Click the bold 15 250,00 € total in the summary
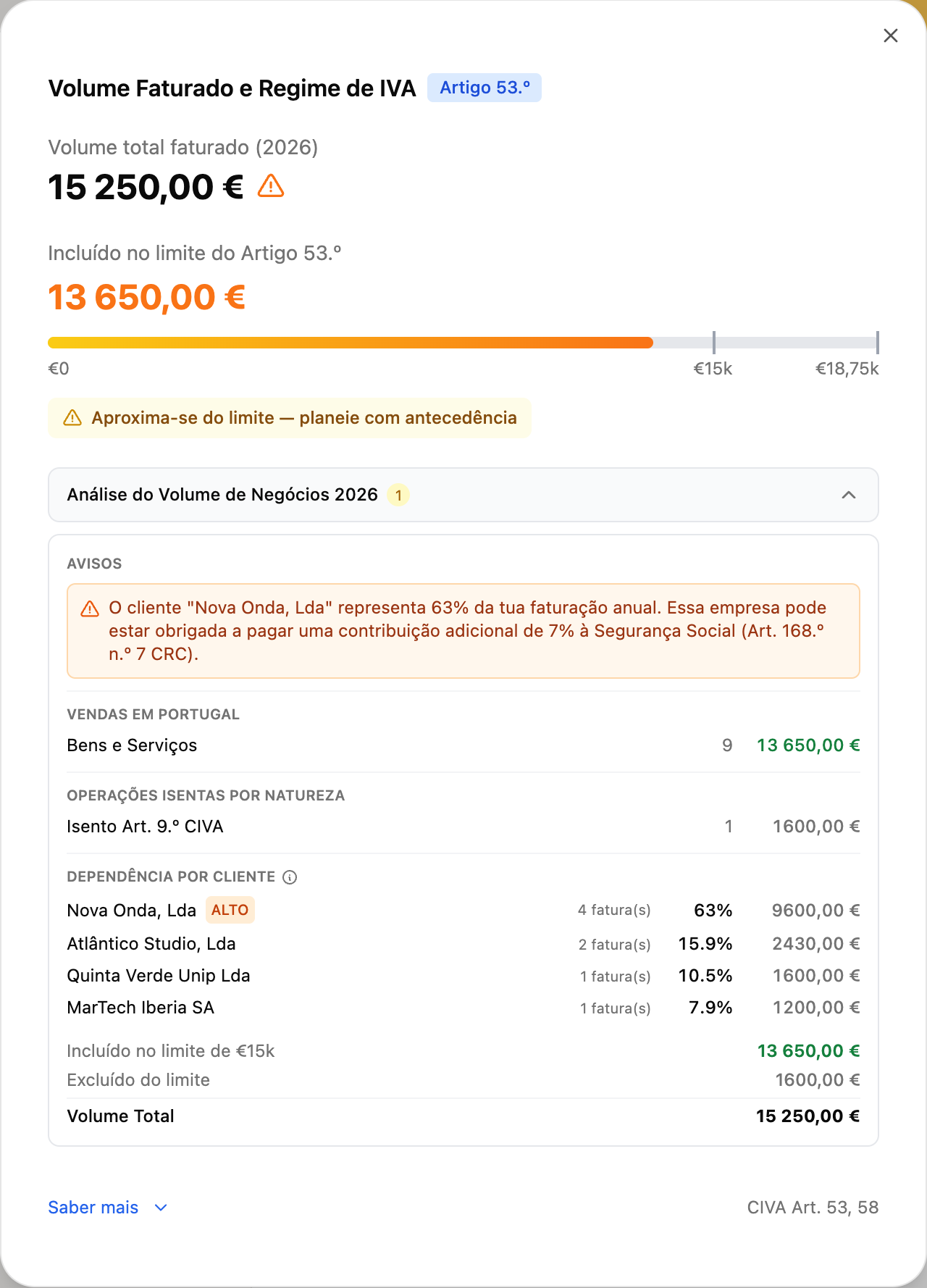The width and height of the screenshot is (927, 1288). pos(808,1116)
